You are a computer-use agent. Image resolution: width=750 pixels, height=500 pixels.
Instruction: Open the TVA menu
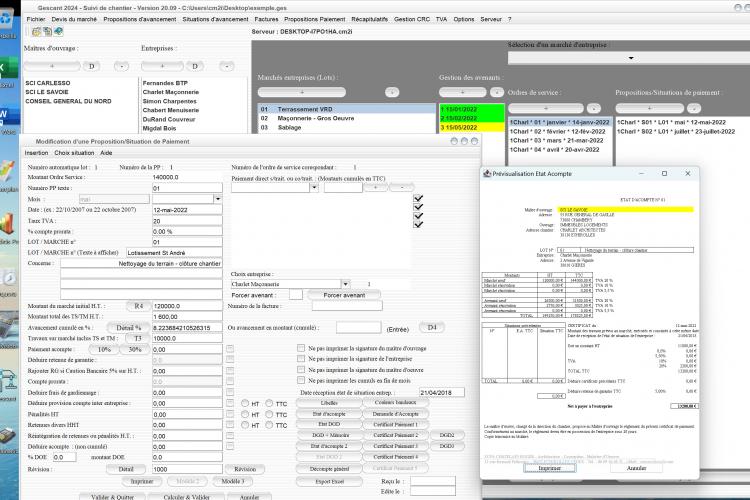click(x=441, y=19)
